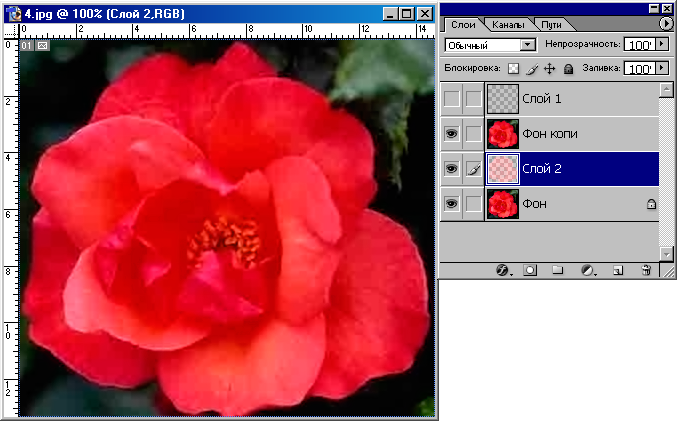
Task: Click Фон копи layer thumbnail
Action: 503,134
